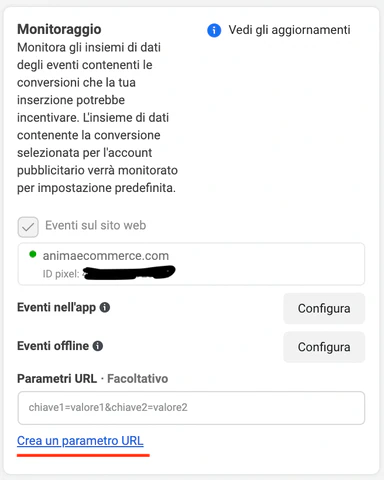Configure the Eventi nell'app option

pos(324,308)
